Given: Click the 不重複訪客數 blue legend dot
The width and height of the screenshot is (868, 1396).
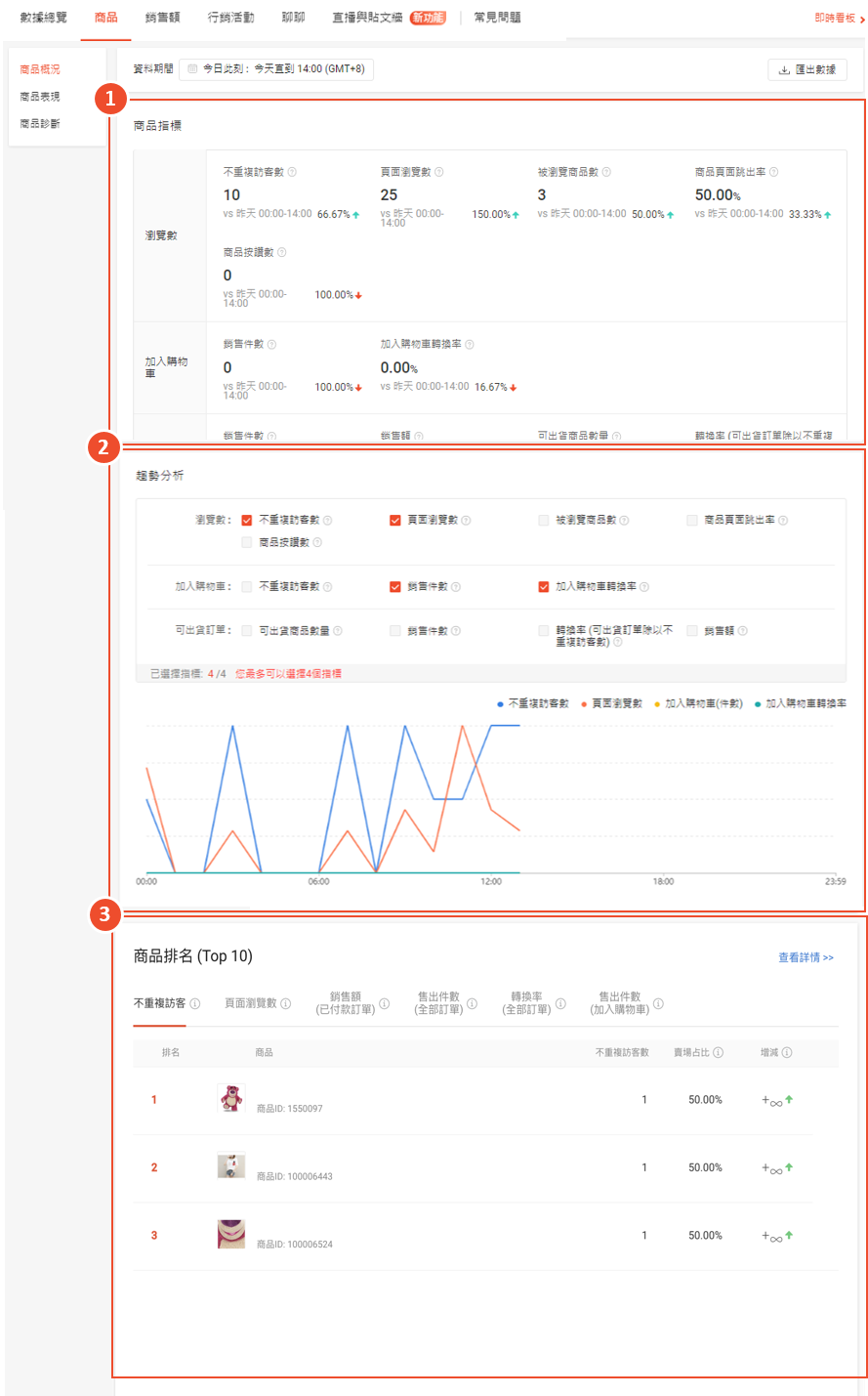Looking at the screenshot, I should [x=500, y=703].
